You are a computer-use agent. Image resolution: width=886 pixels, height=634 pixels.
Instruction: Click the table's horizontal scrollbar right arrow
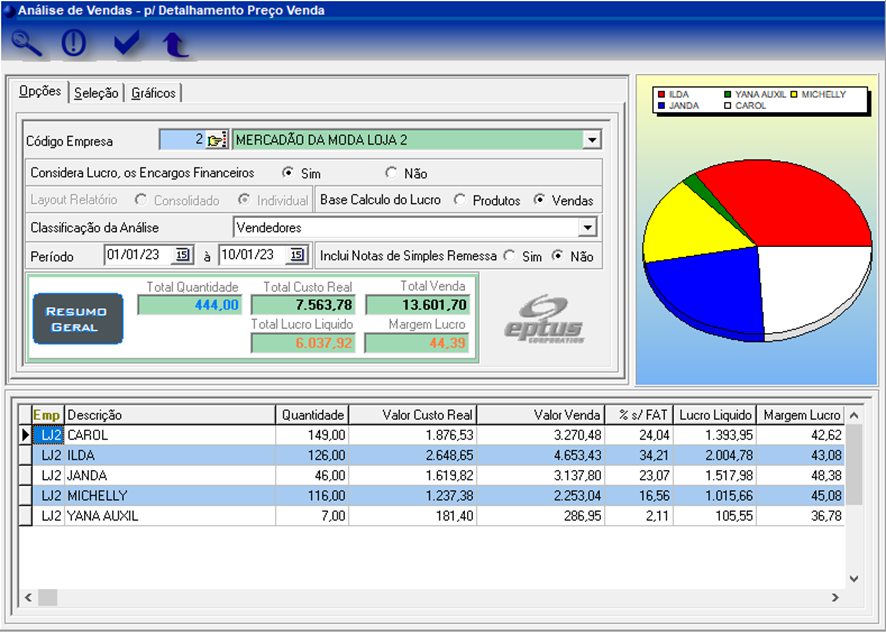(x=835, y=597)
